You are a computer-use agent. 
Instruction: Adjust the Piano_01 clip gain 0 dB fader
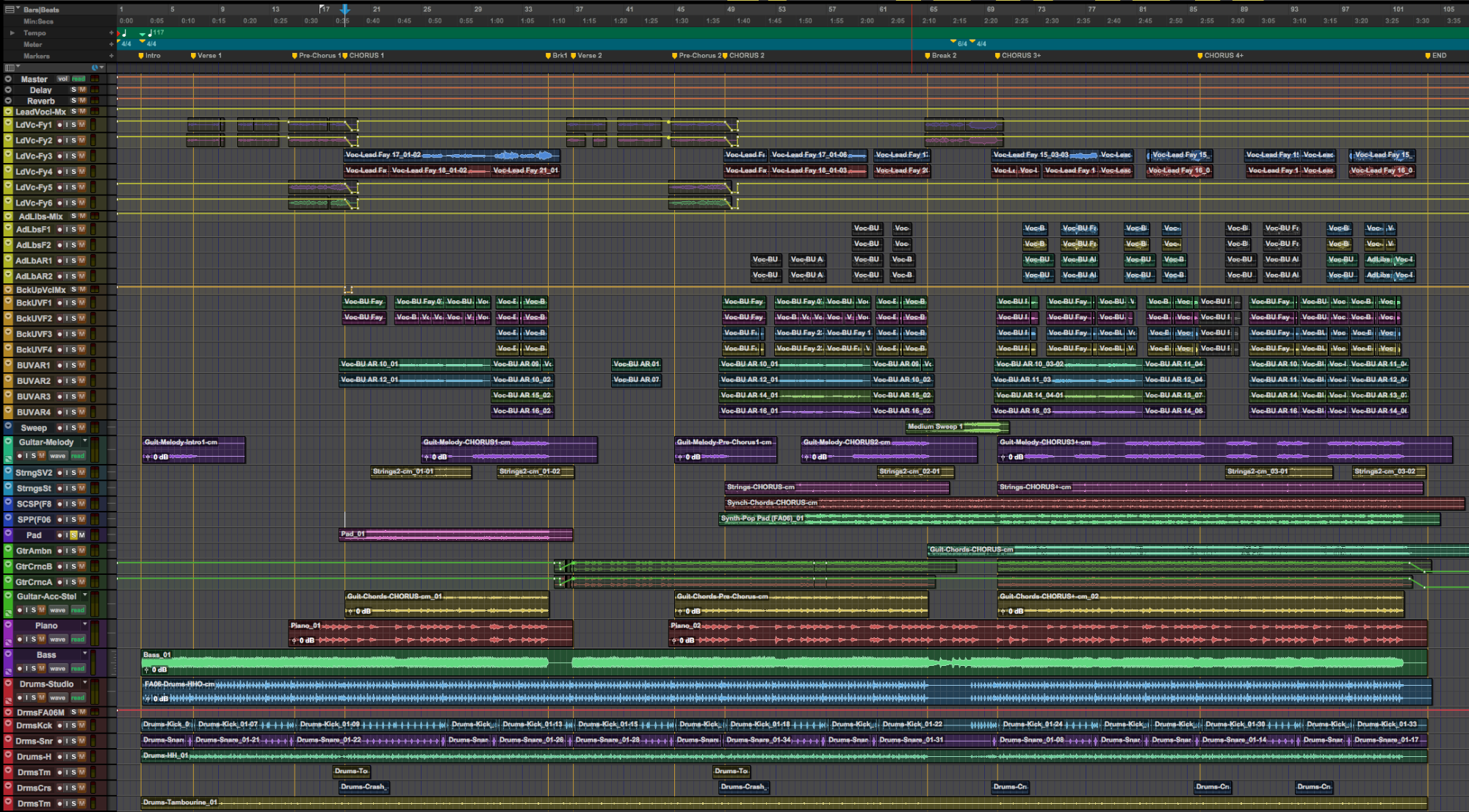point(303,640)
